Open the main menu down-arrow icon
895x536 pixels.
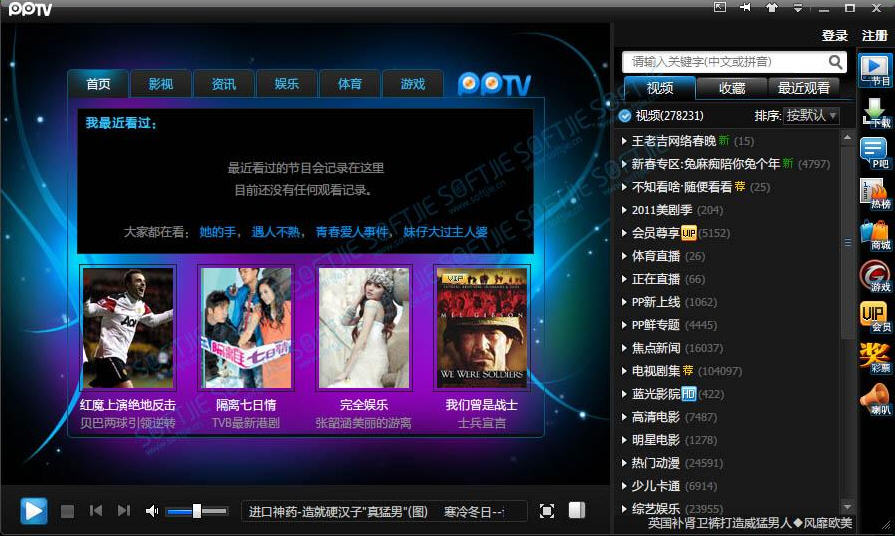tap(797, 7)
